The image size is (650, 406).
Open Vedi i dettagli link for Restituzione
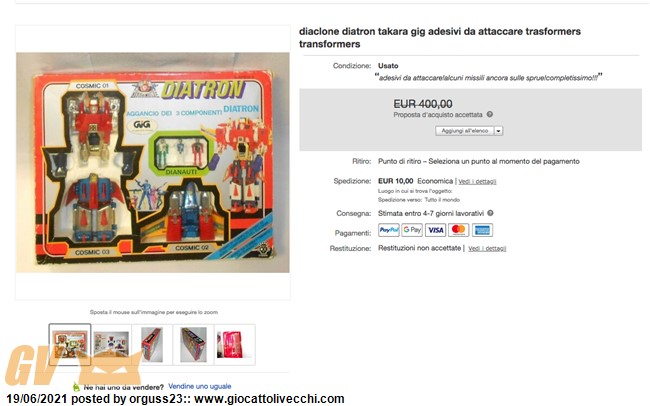coord(487,248)
